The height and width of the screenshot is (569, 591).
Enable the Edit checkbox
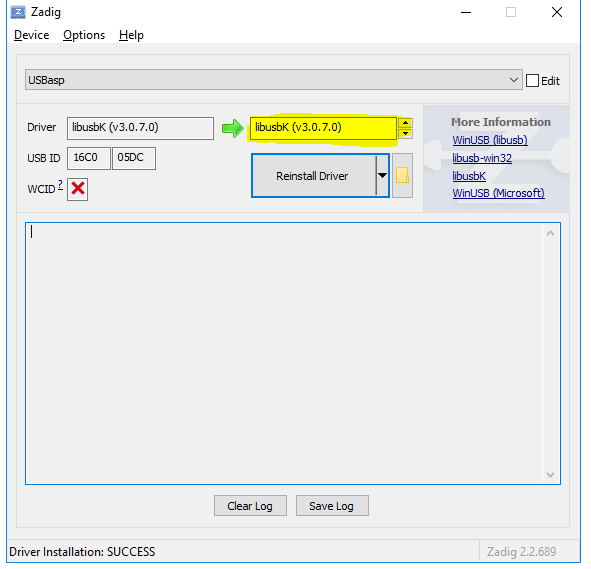coord(532,81)
